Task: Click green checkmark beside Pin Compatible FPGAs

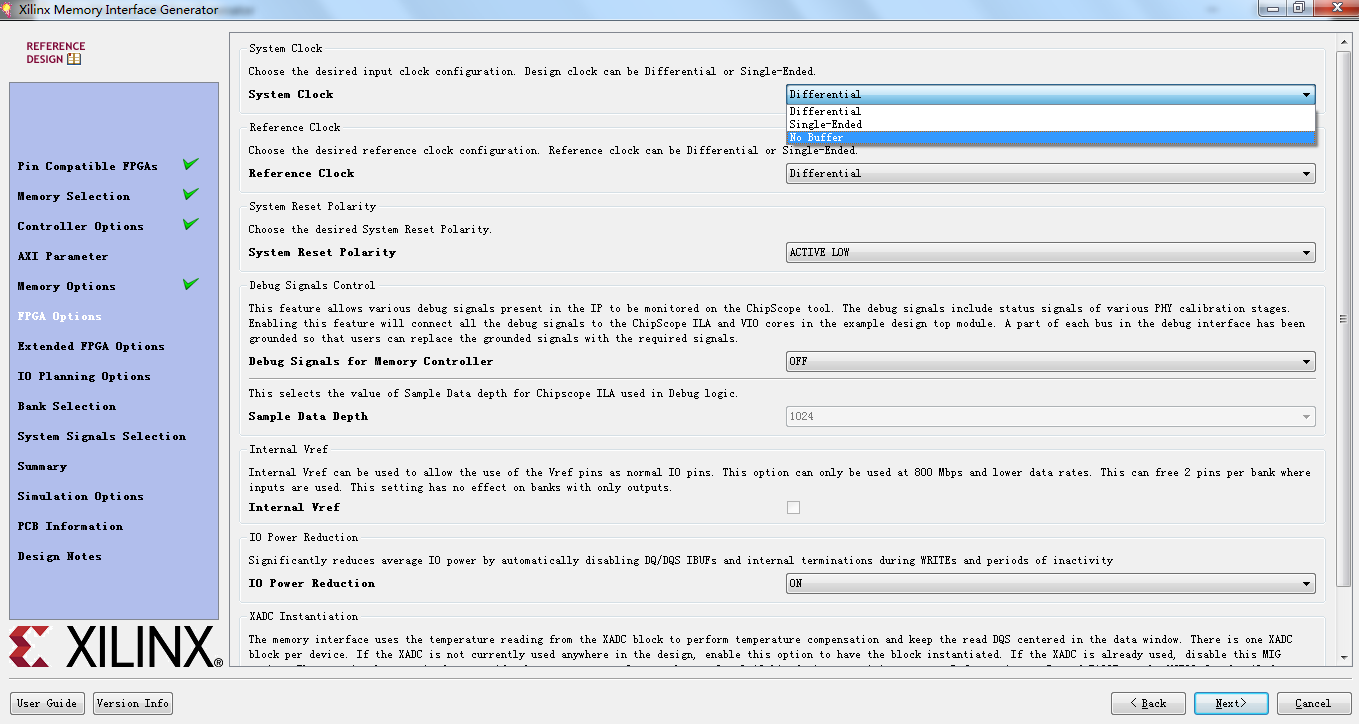Action: click(x=191, y=165)
